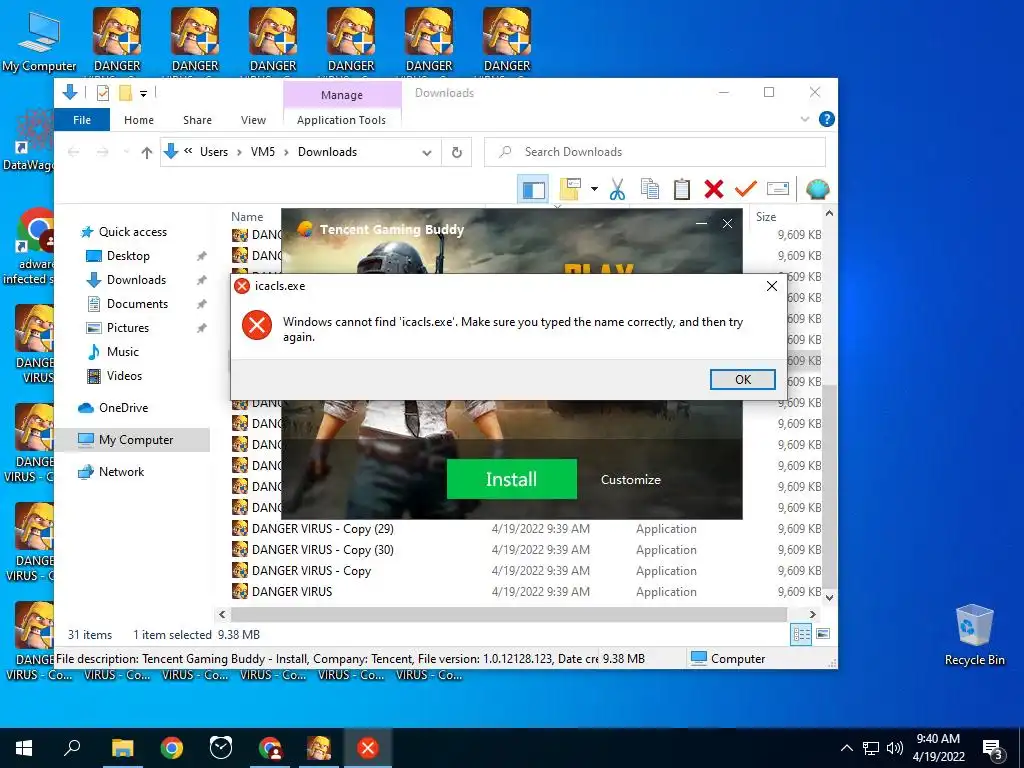Screen dimensions: 1024x768
Task: Click the Refresh button in address bar
Action: (x=456, y=152)
